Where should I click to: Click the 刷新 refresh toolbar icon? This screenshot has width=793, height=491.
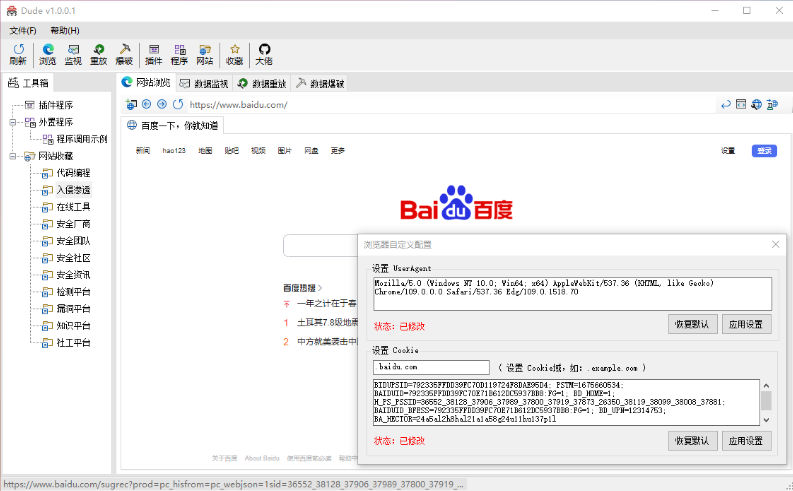[18, 54]
